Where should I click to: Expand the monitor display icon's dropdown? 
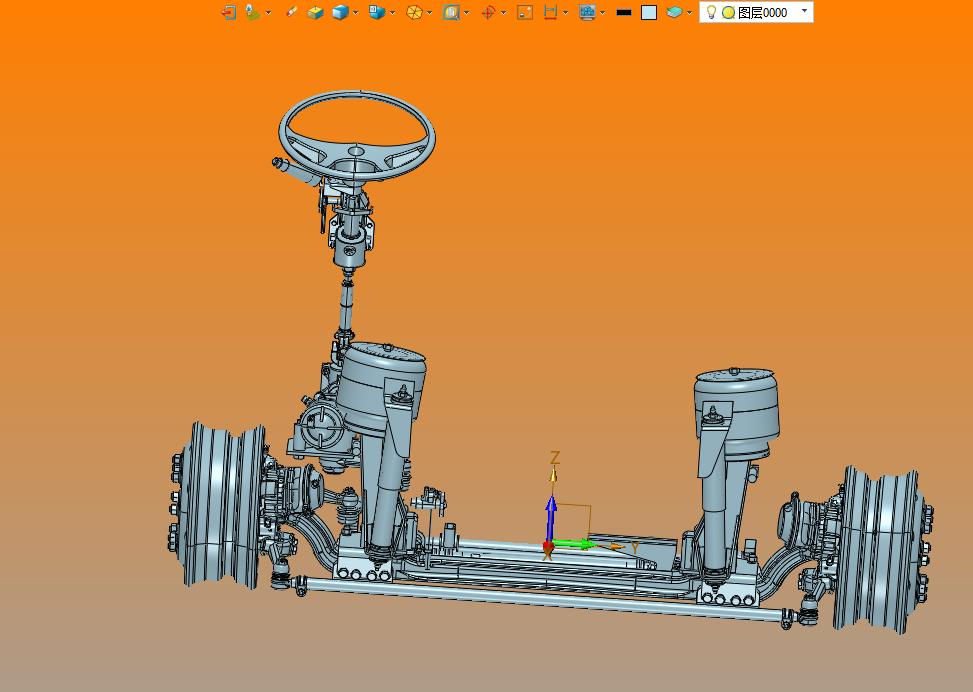[603, 12]
